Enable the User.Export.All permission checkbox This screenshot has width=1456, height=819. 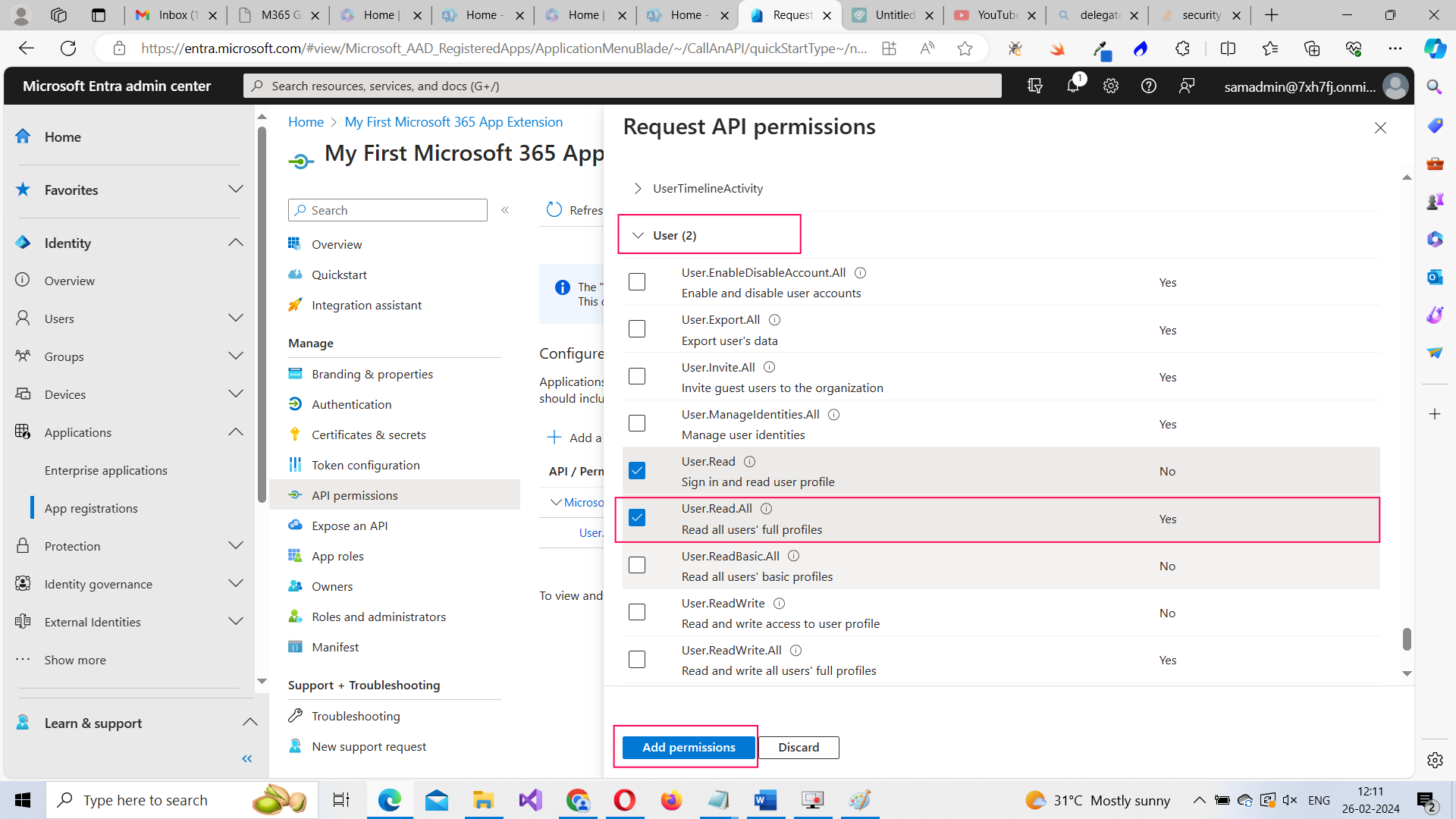[x=636, y=328]
